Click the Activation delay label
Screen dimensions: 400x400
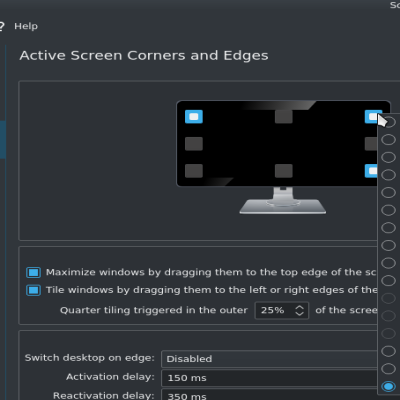tap(110, 377)
